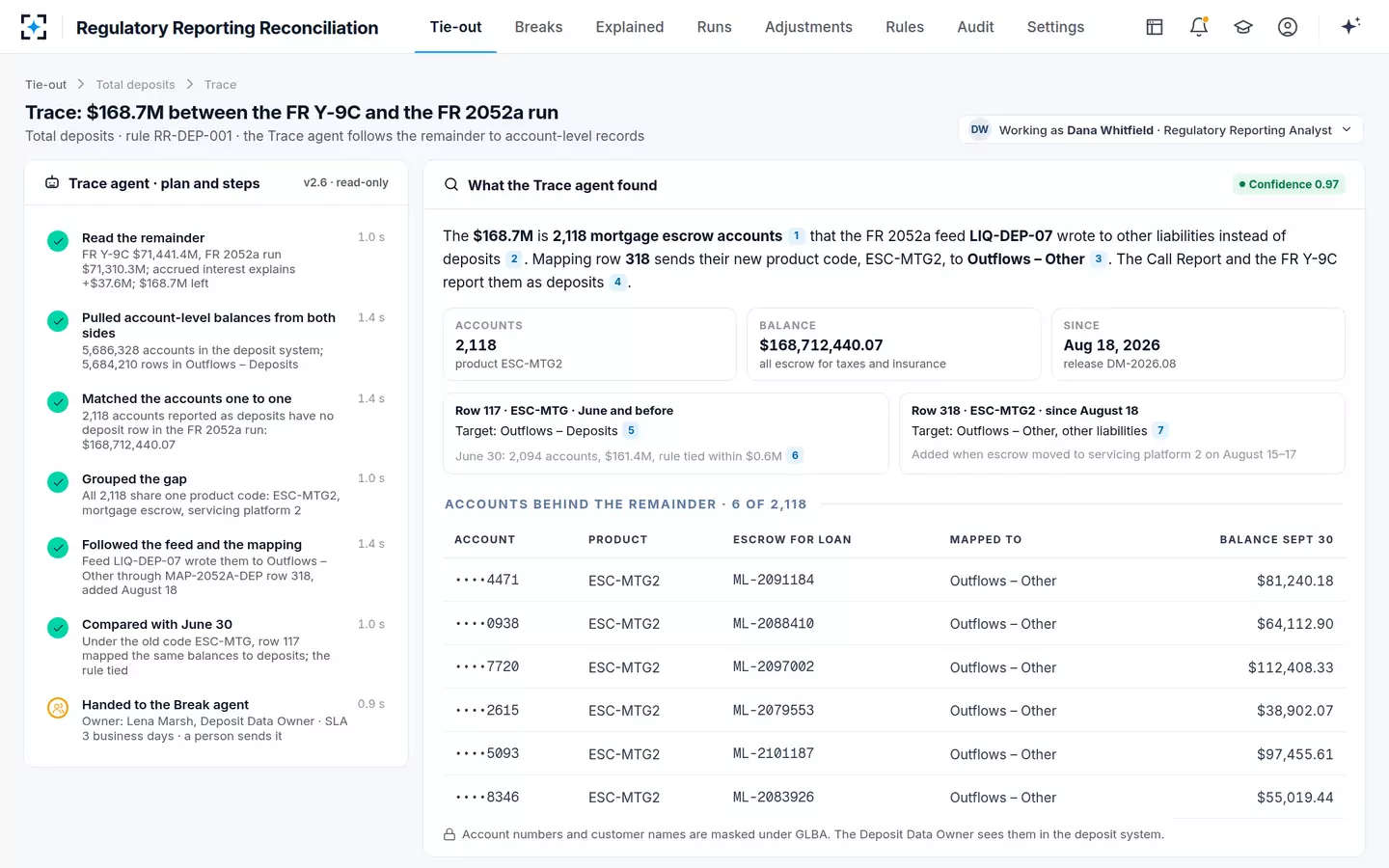The width and height of the screenshot is (1389, 868).
Task: Open the Settings tab
Action: tap(1055, 27)
